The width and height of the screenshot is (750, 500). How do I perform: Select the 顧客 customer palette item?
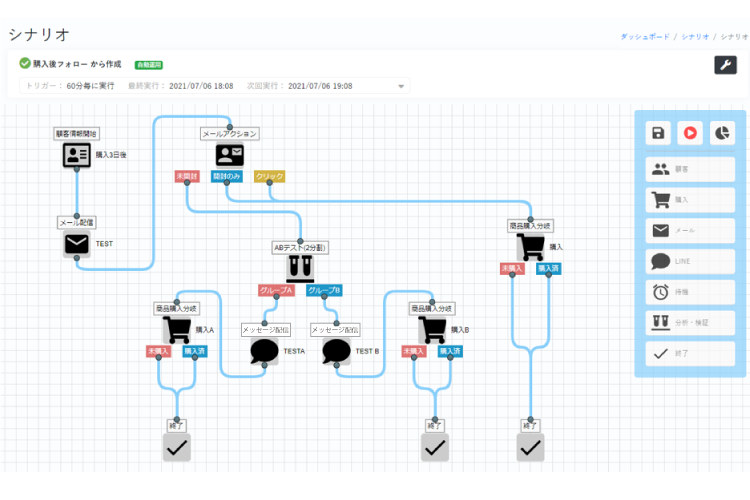click(690, 169)
